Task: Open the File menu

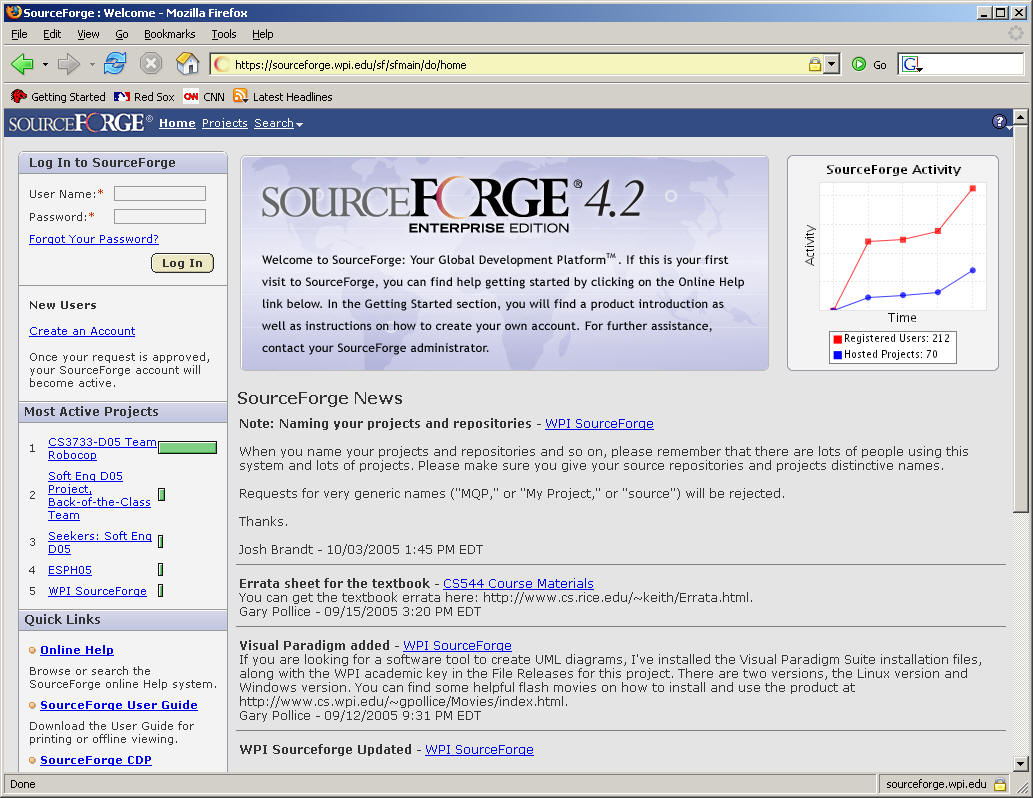Action: pyautogui.click(x=19, y=34)
